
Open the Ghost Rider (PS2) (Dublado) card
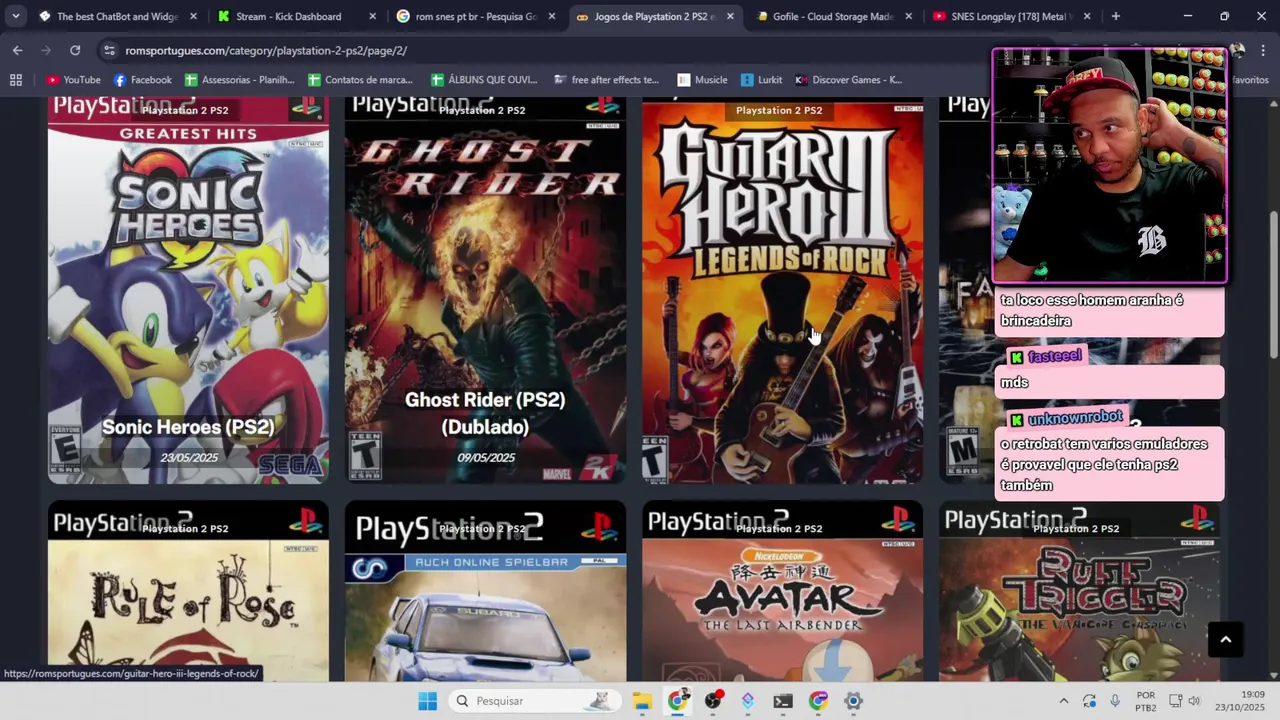pos(485,290)
